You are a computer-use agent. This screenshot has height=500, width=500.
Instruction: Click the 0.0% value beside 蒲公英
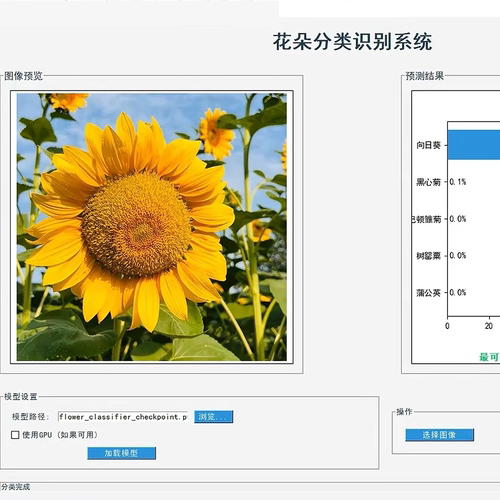(x=458, y=293)
